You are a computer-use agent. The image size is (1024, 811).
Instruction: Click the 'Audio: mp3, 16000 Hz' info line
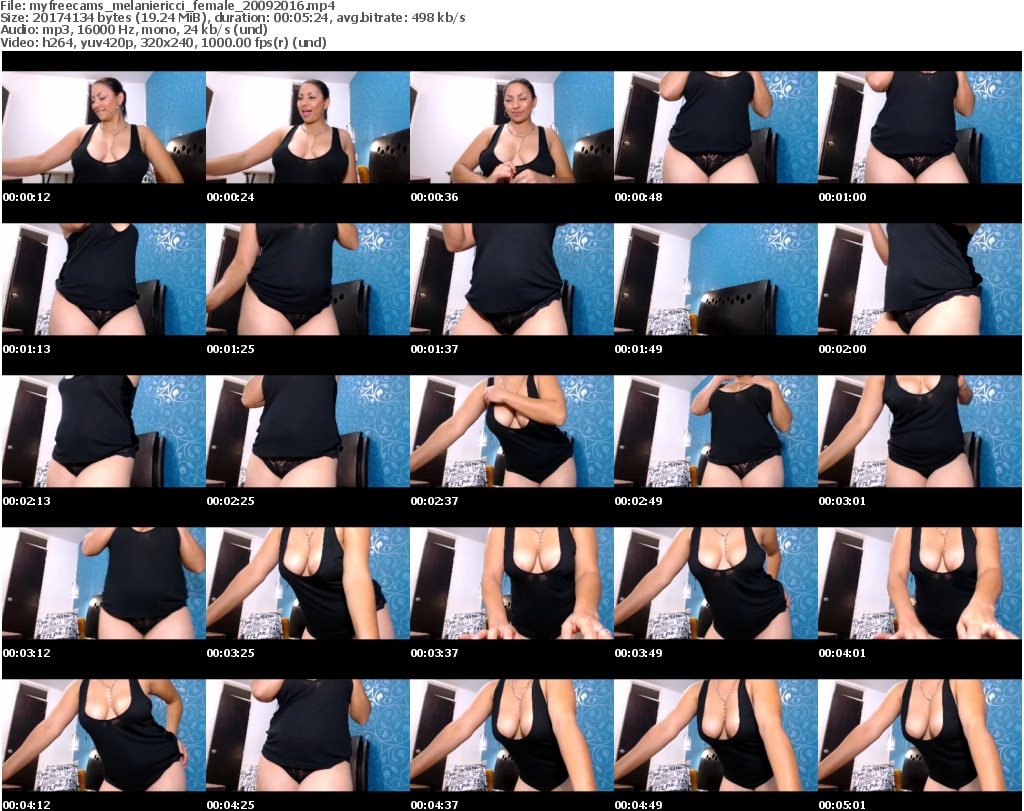point(134,30)
